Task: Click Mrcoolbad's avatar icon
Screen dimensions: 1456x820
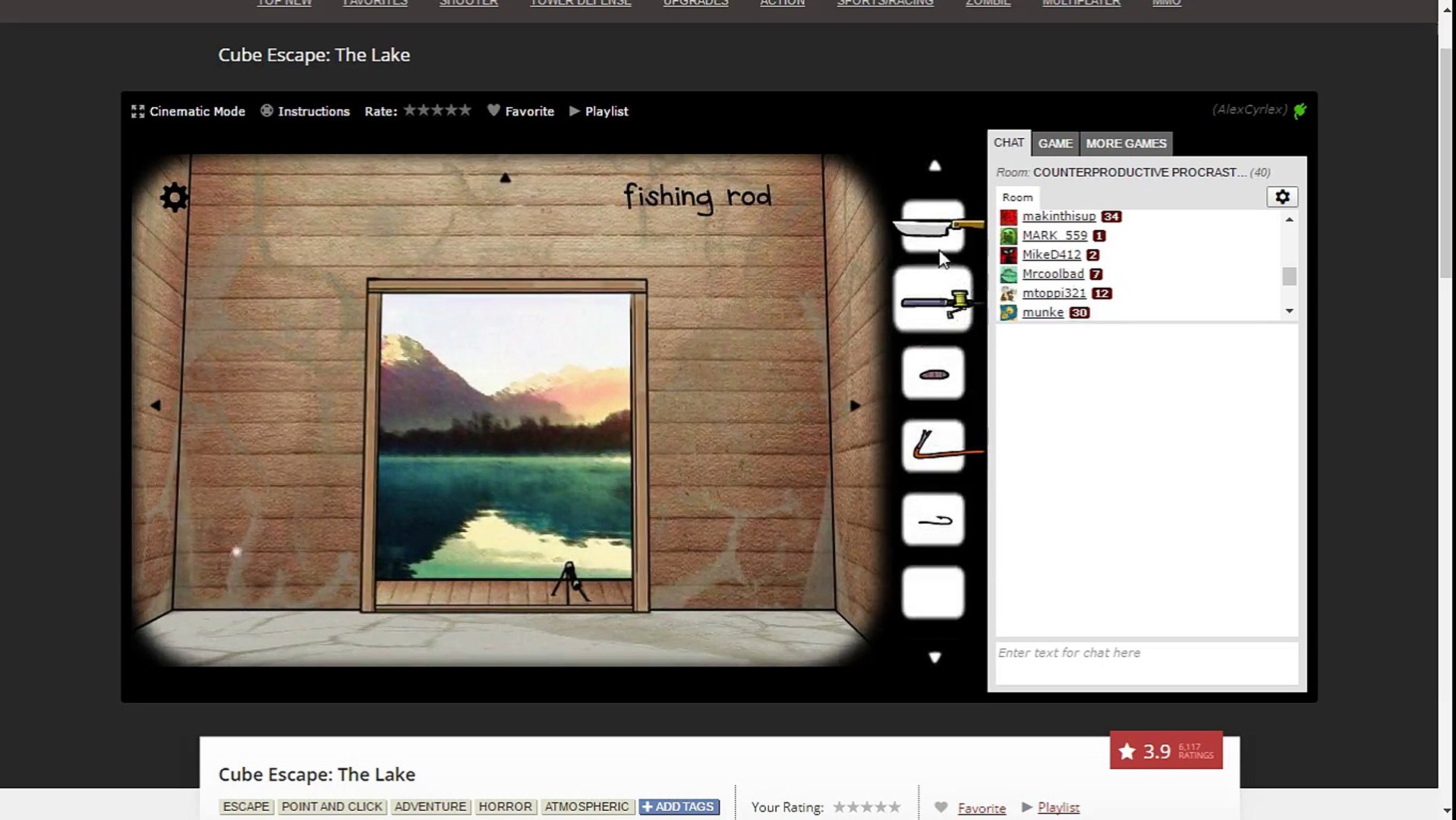Action: point(1009,274)
